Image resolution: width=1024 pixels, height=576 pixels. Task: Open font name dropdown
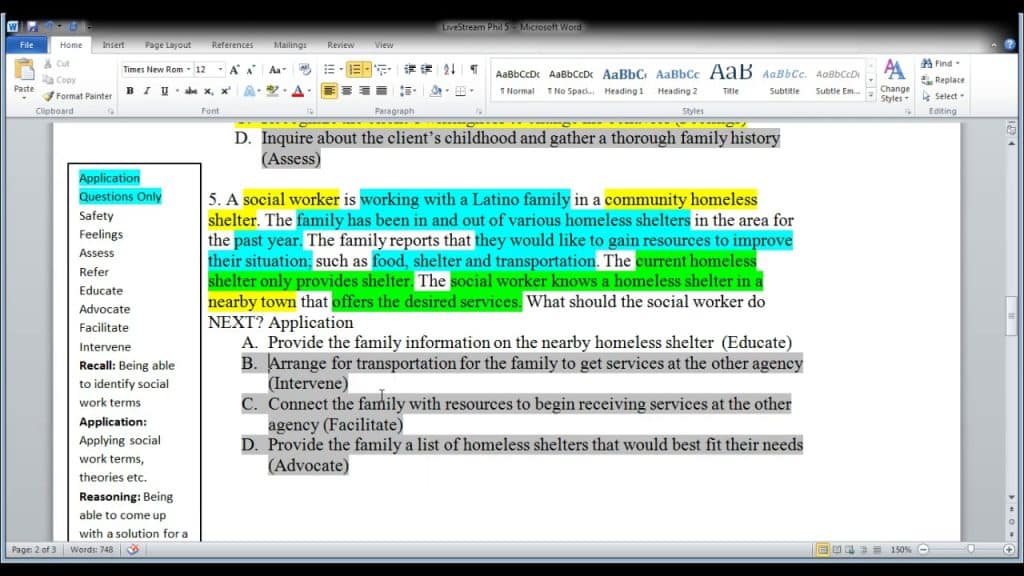click(188, 69)
